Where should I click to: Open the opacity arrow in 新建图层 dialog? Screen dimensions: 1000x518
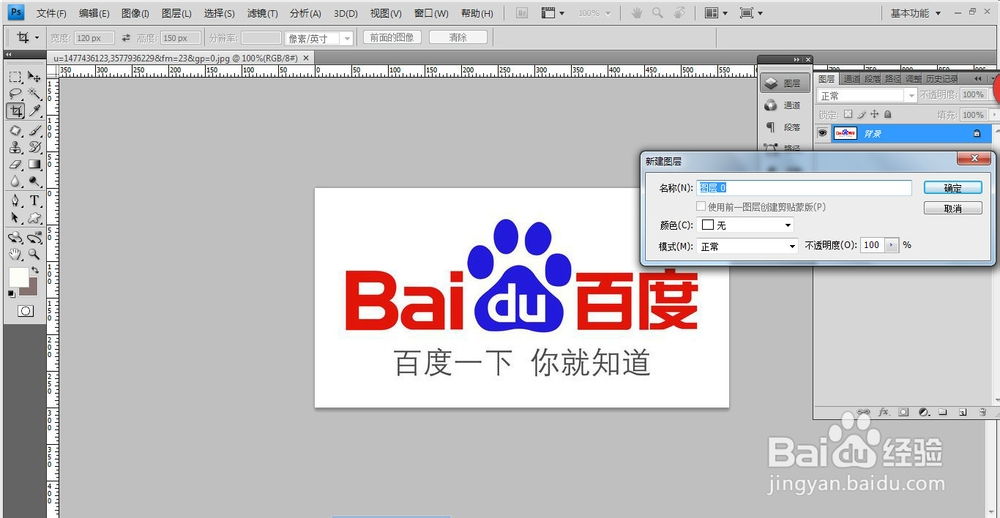[892, 245]
